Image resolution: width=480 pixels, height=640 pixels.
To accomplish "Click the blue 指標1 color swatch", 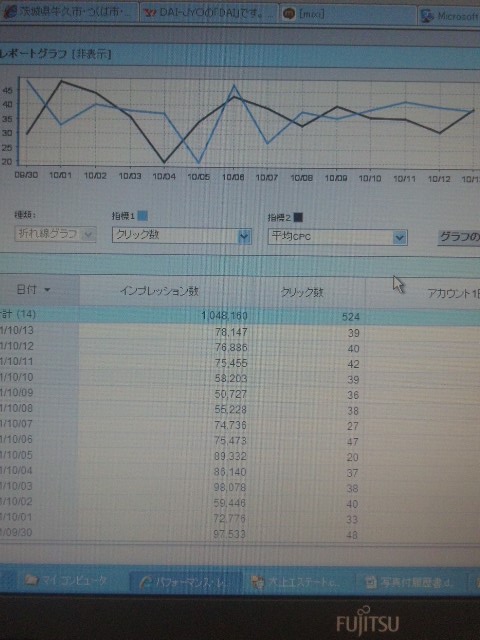I will [142, 216].
